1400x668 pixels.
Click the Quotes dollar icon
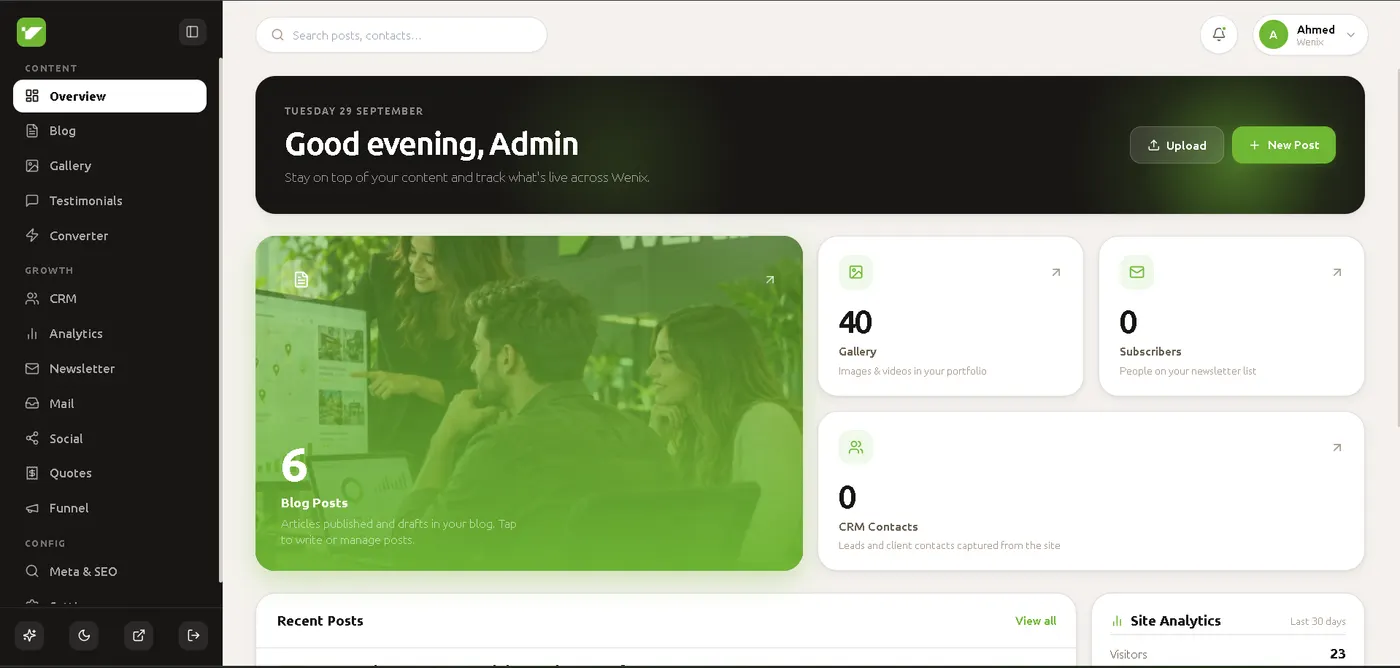tap(32, 473)
